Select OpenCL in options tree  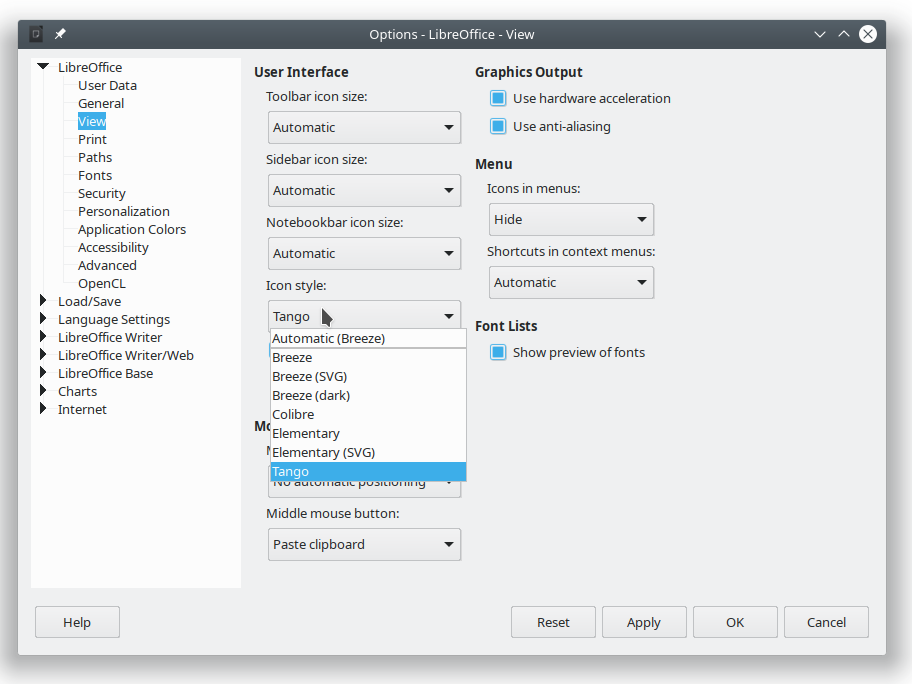(x=102, y=284)
